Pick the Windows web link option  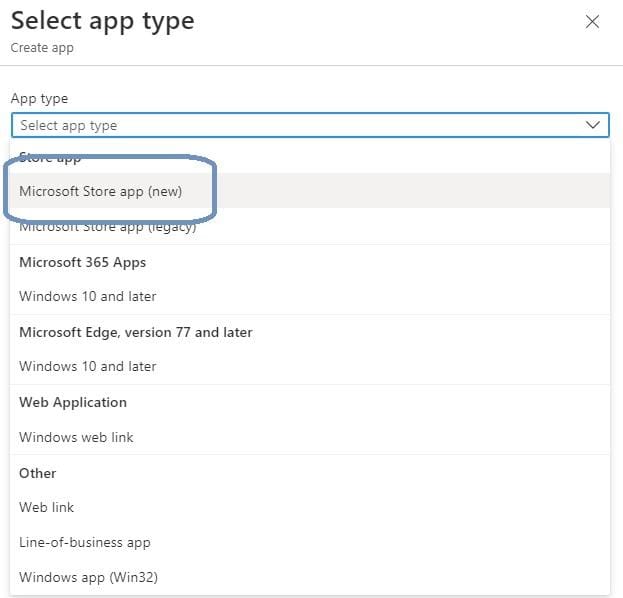tap(76, 437)
